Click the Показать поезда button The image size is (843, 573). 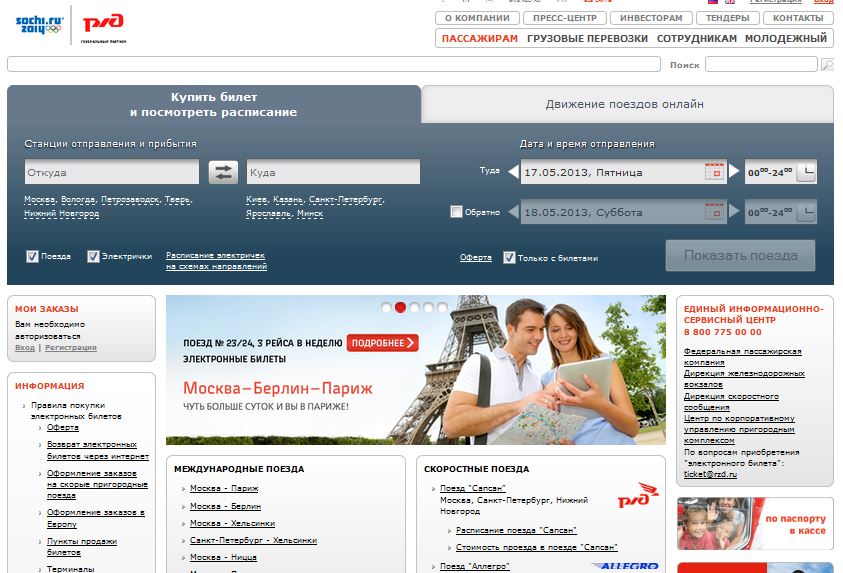(x=740, y=255)
